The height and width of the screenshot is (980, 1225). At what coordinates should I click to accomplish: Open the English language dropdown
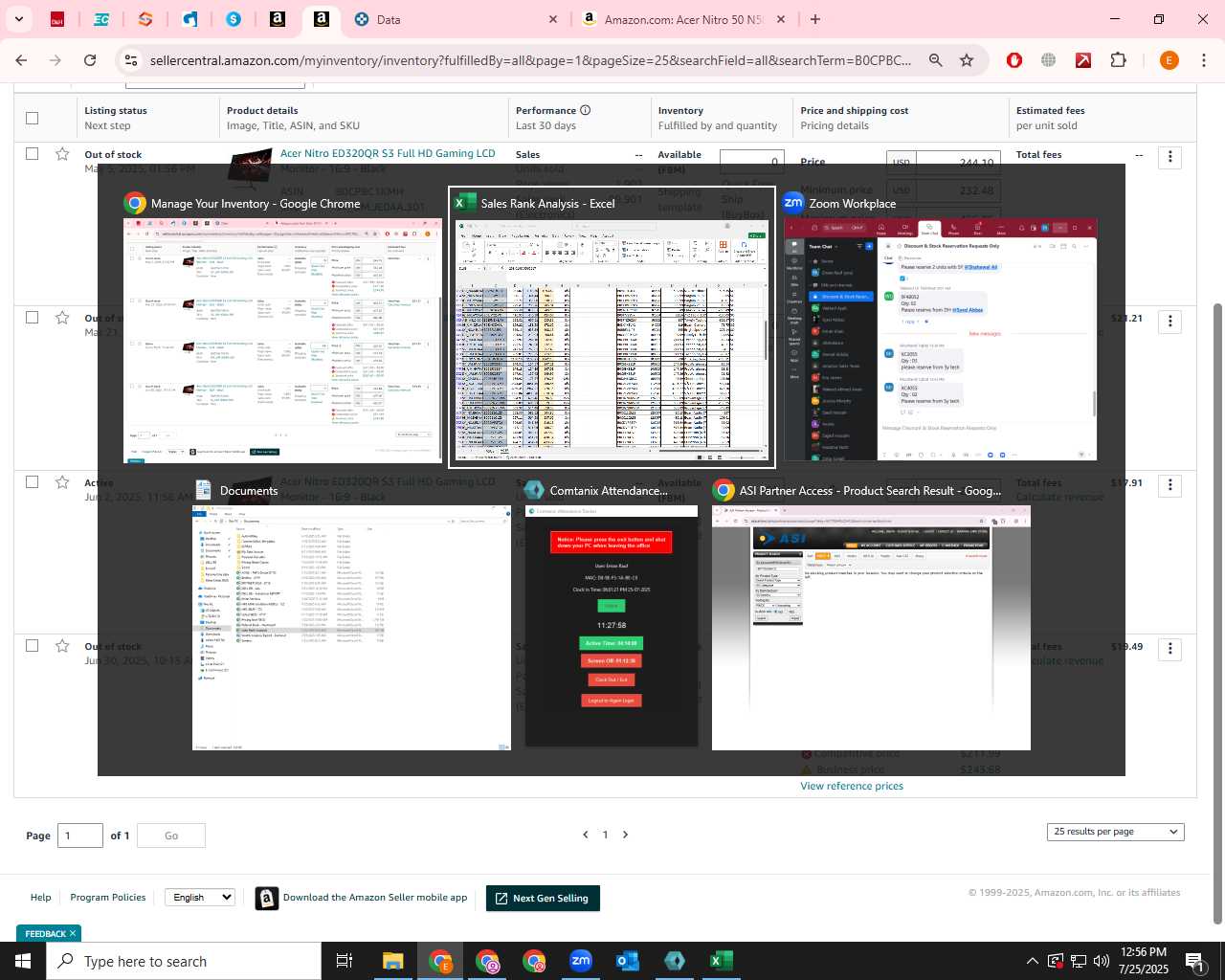click(200, 897)
